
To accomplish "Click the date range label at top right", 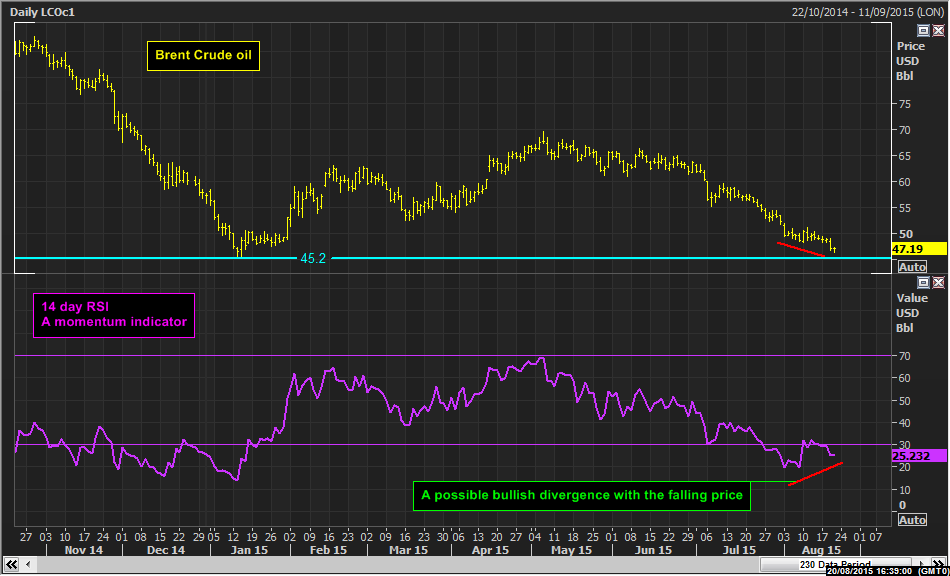I will coord(865,11).
